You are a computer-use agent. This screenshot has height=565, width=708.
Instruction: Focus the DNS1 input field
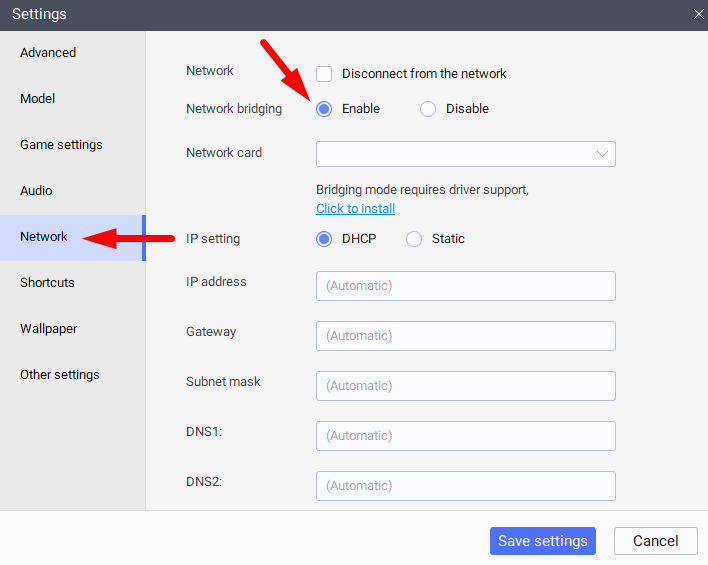point(466,436)
